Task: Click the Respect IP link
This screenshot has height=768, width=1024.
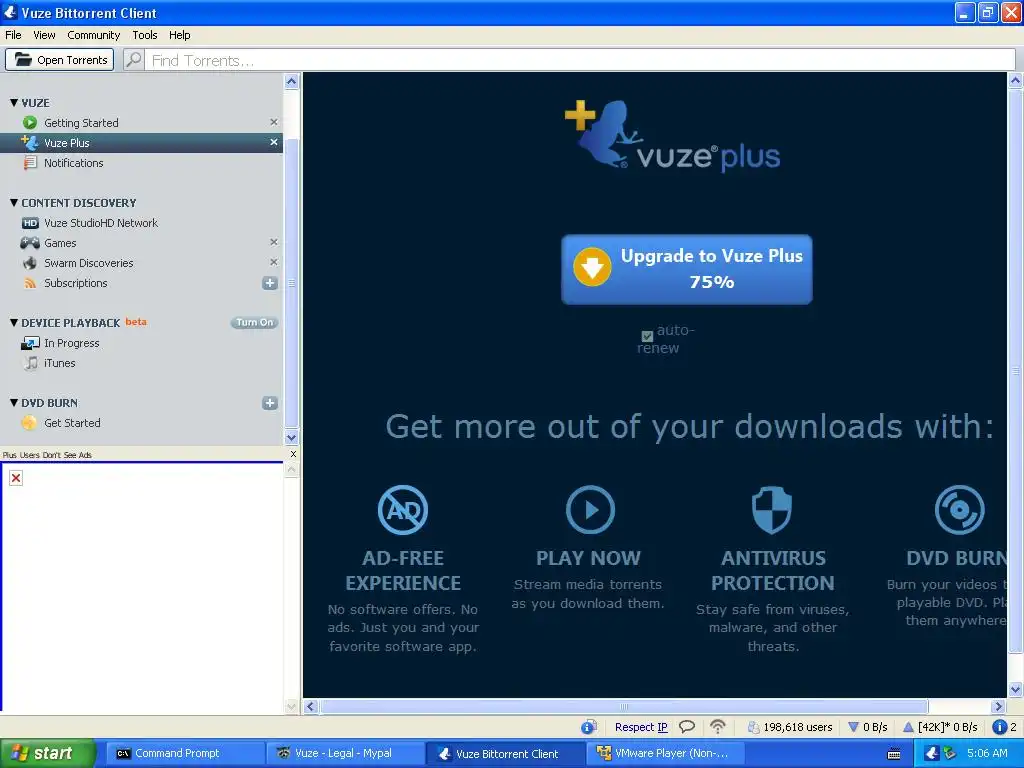Action: pos(641,728)
